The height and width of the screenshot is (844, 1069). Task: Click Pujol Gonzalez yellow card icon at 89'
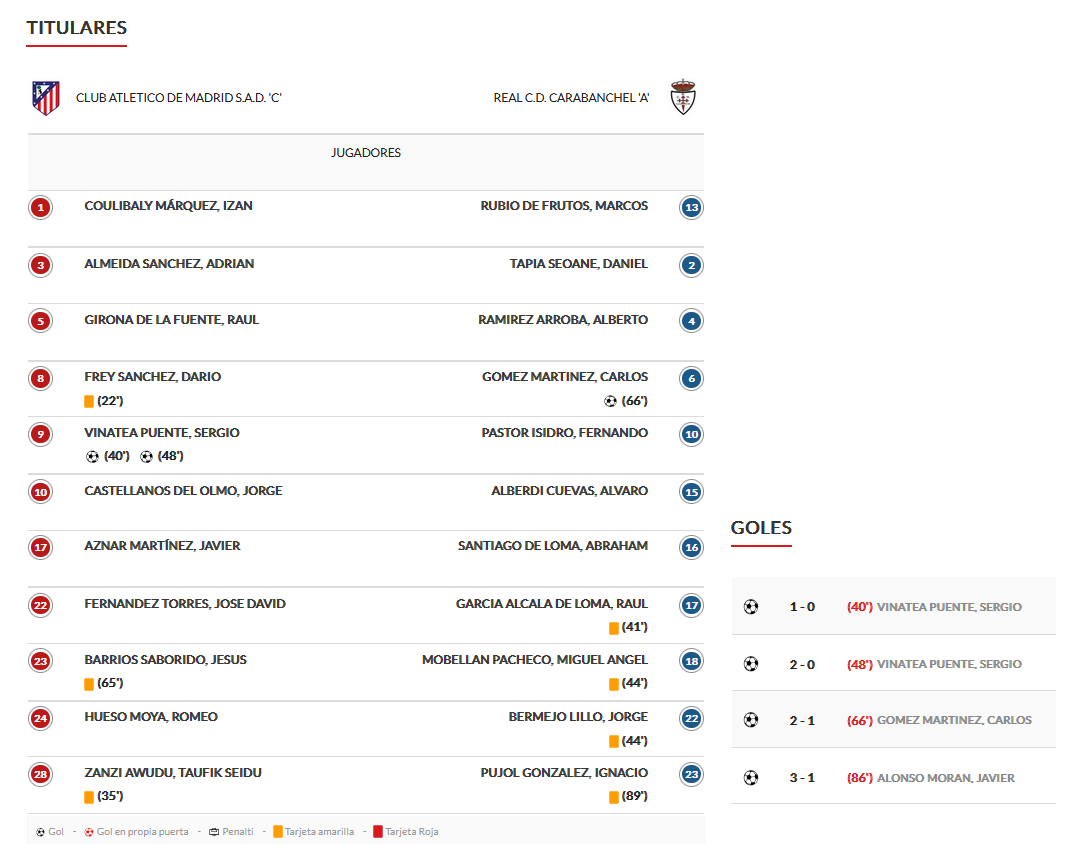point(614,797)
